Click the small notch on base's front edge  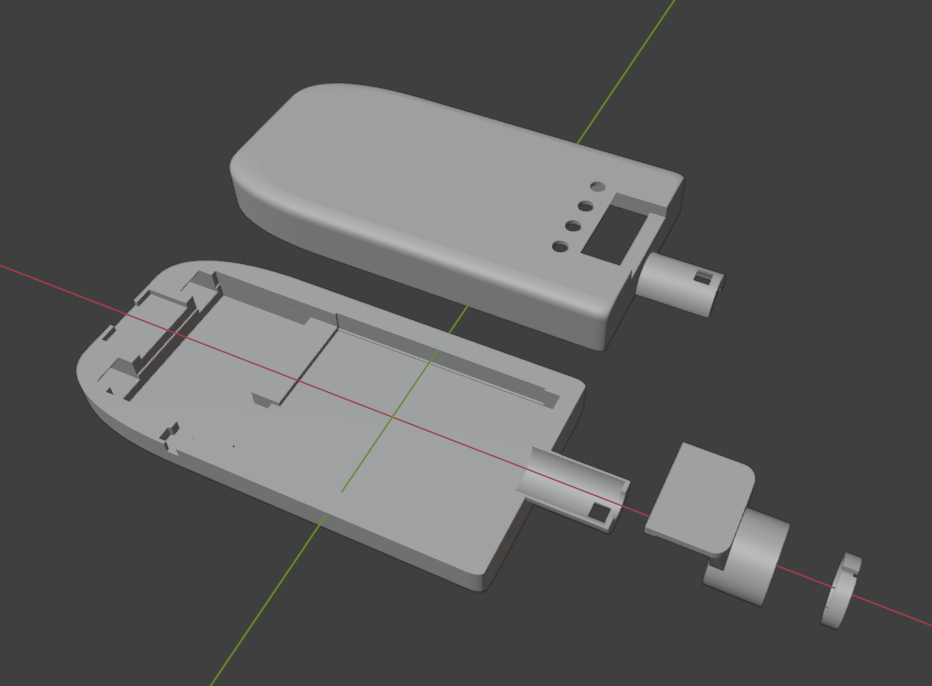(169, 437)
